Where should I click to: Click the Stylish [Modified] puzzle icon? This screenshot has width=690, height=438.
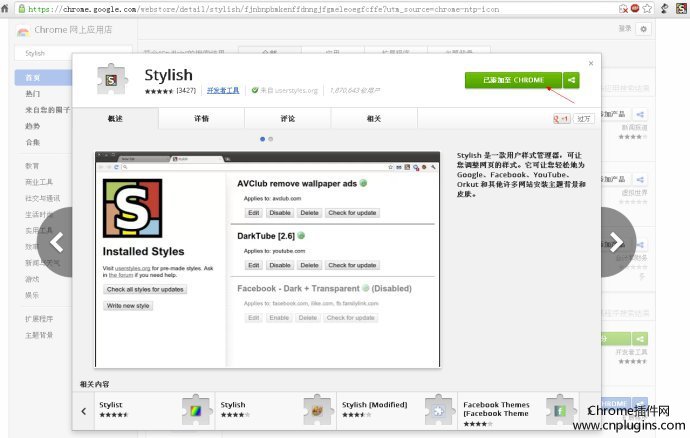pyautogui.click(x=439, y=410)
